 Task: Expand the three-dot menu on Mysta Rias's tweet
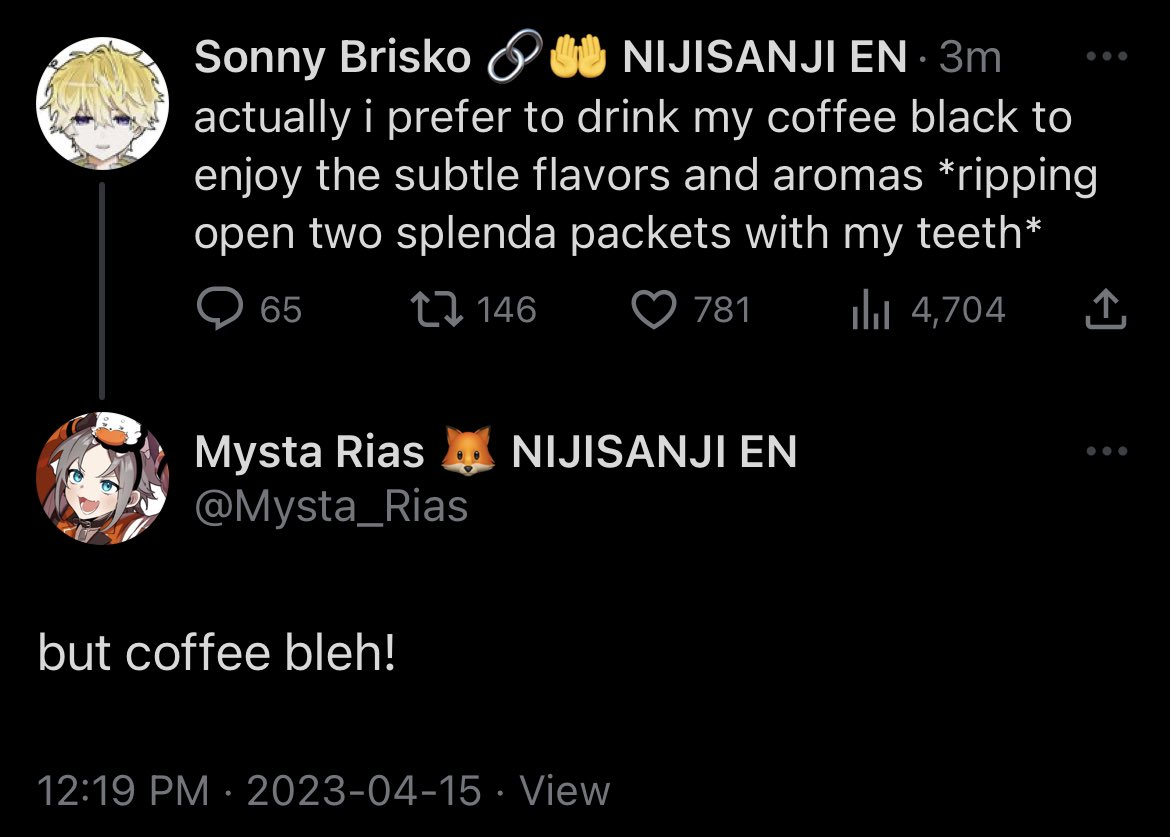tap(1106, 452)
